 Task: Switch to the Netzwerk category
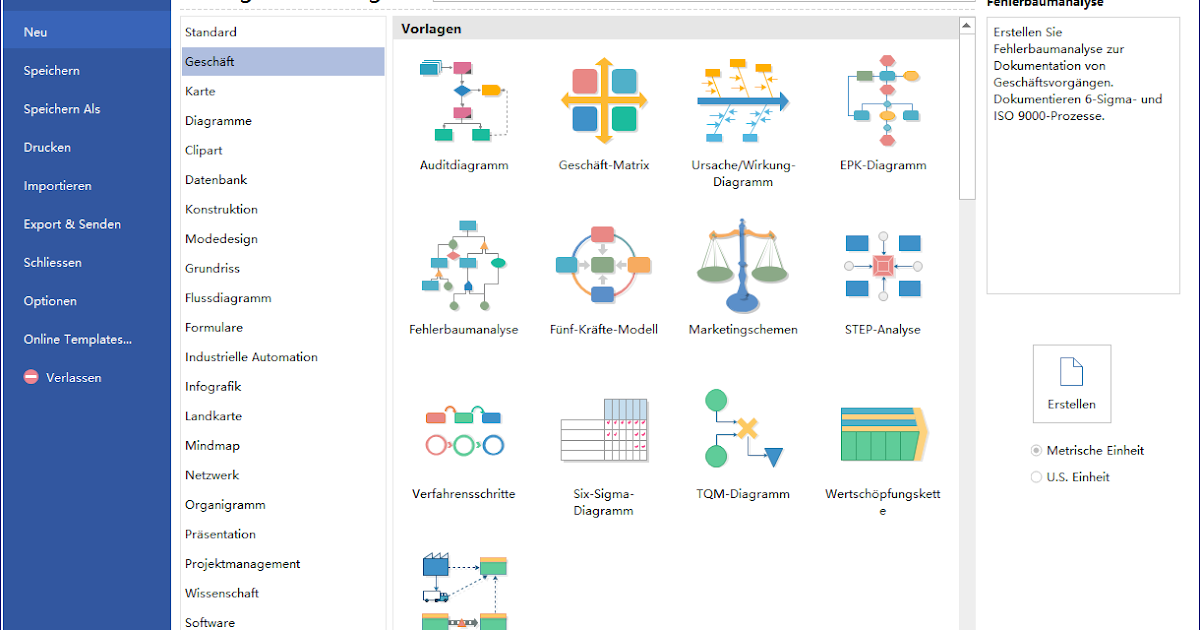[x=211, y=474]
